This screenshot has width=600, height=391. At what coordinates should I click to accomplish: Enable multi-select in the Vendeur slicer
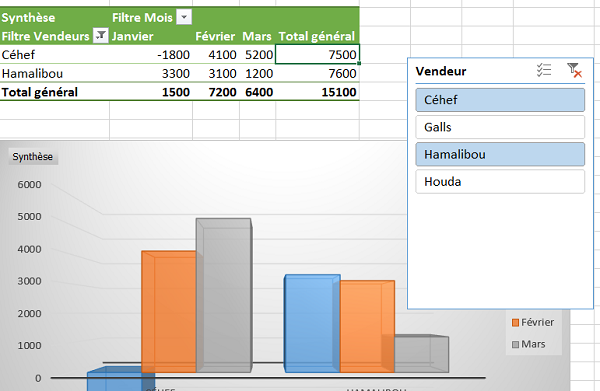coord(544,70)
